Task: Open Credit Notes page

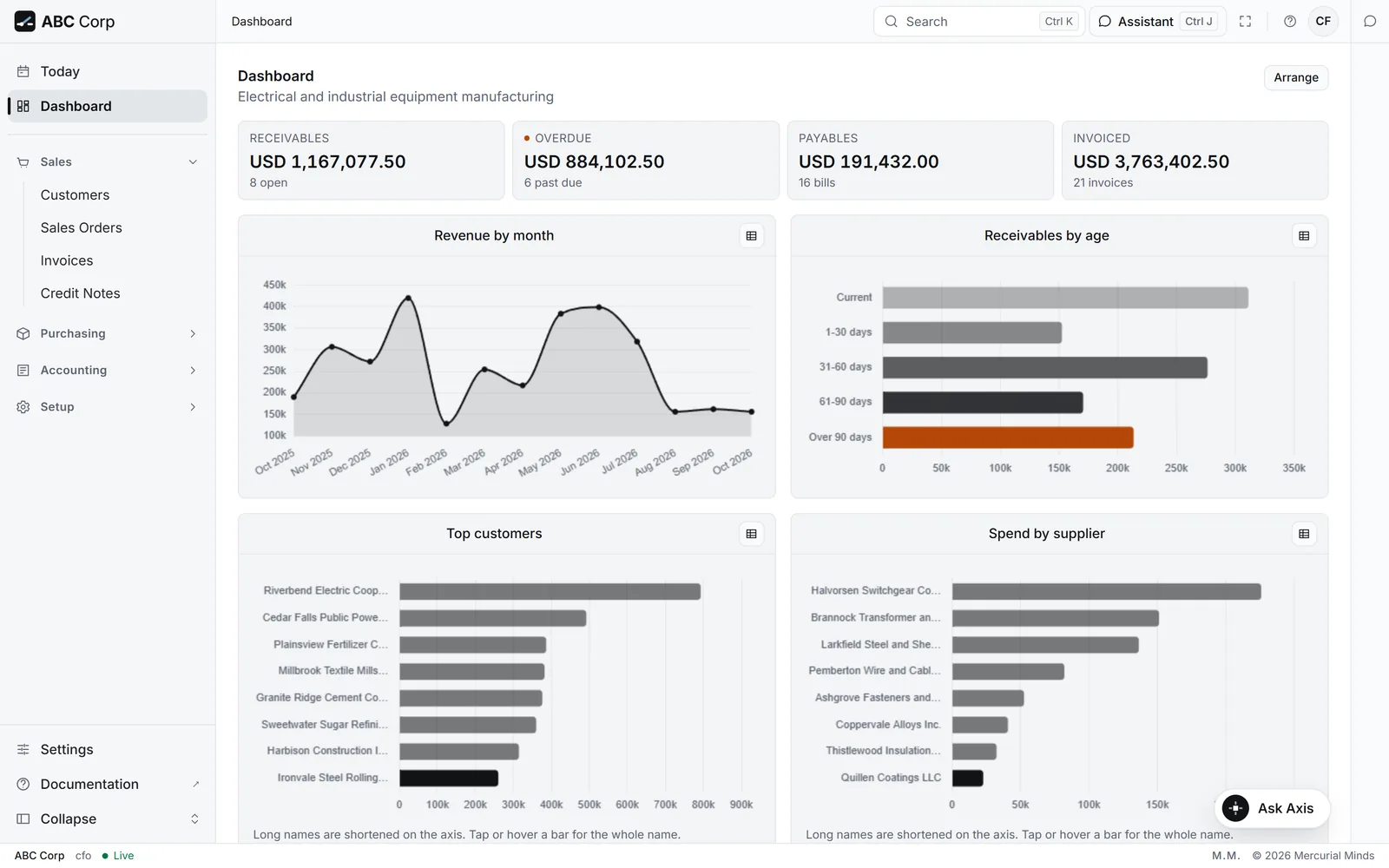Action: click(x=81, y=294)
